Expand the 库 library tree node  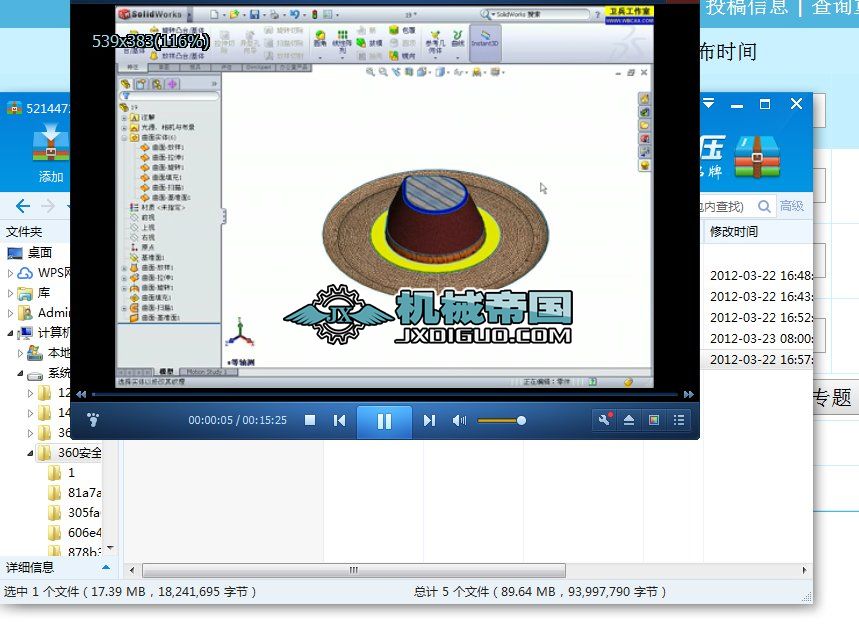point(10,293)
